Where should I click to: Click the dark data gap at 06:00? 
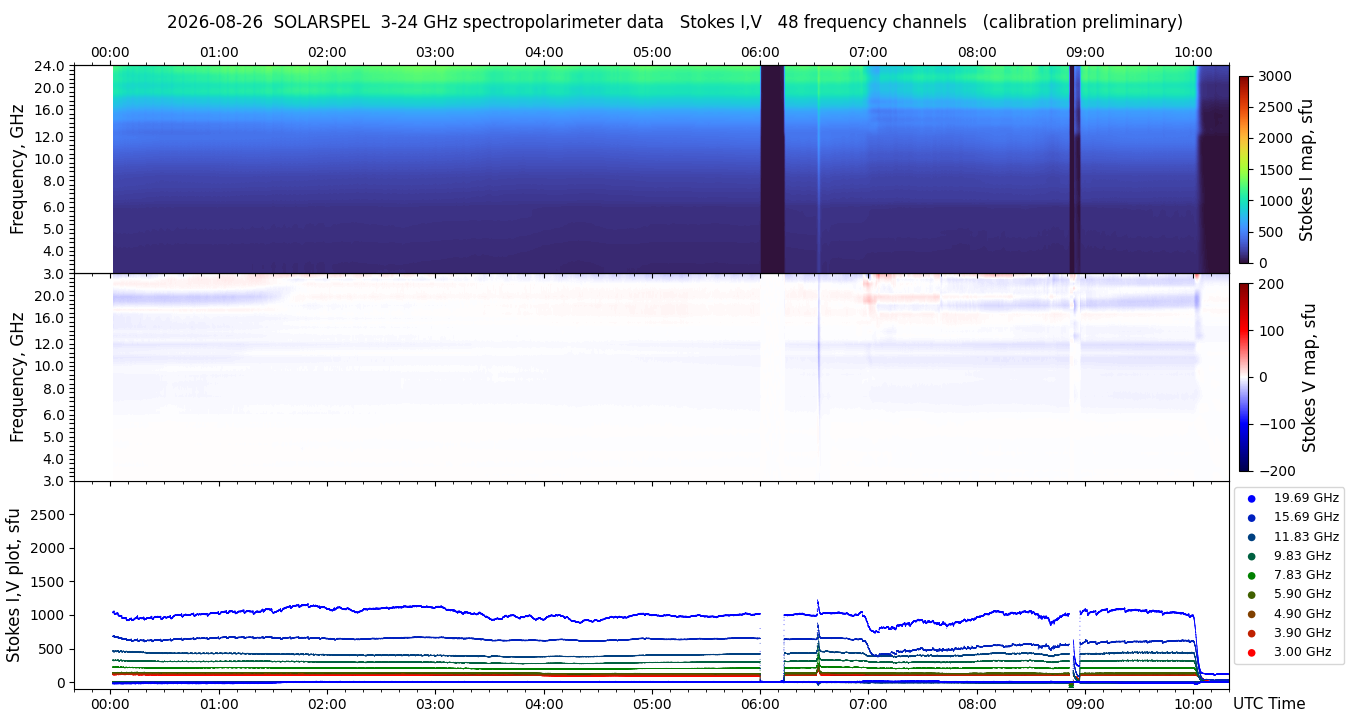[x=772, y=169]
